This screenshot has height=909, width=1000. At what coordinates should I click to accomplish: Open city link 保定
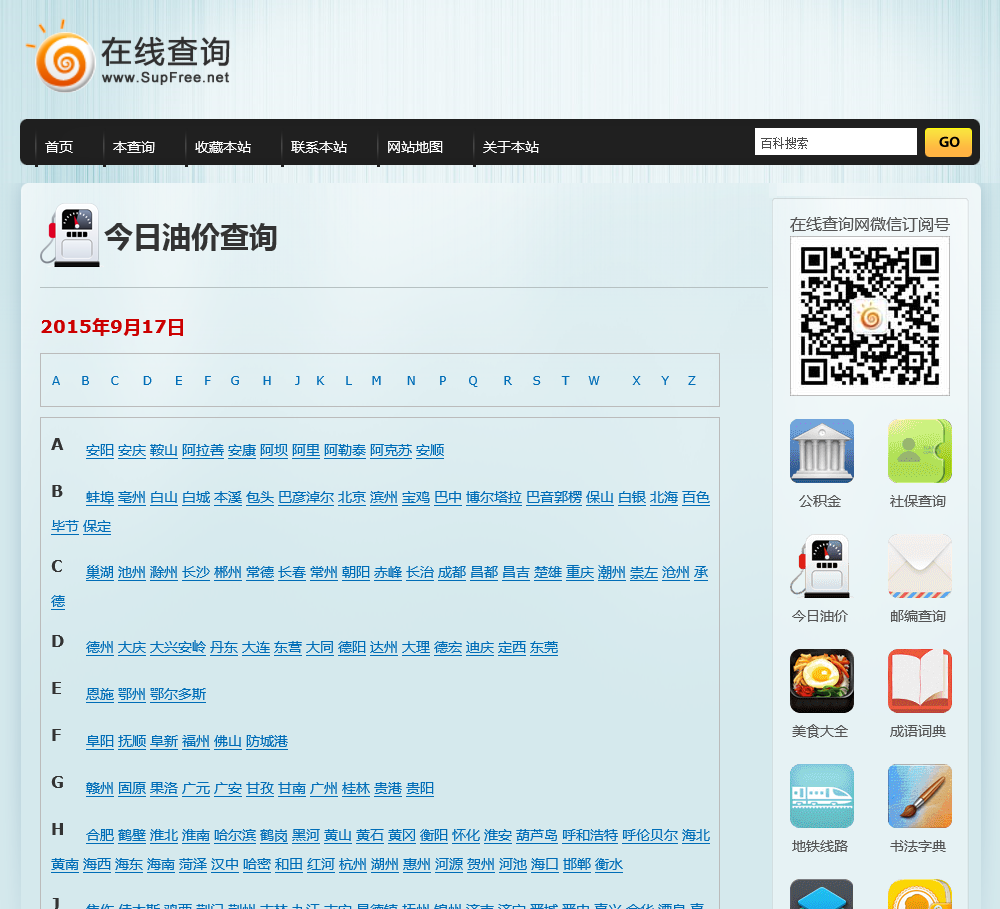tap(97, 527)
